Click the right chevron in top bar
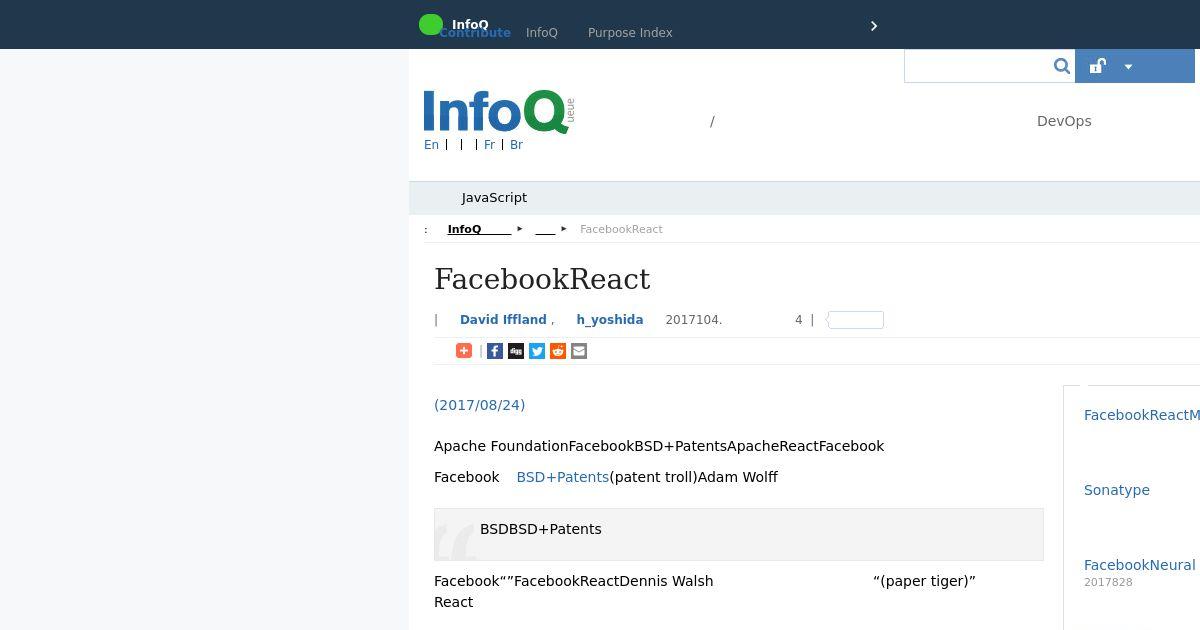This screenshot has width=1200, height=630. click(x=874, y=26)
